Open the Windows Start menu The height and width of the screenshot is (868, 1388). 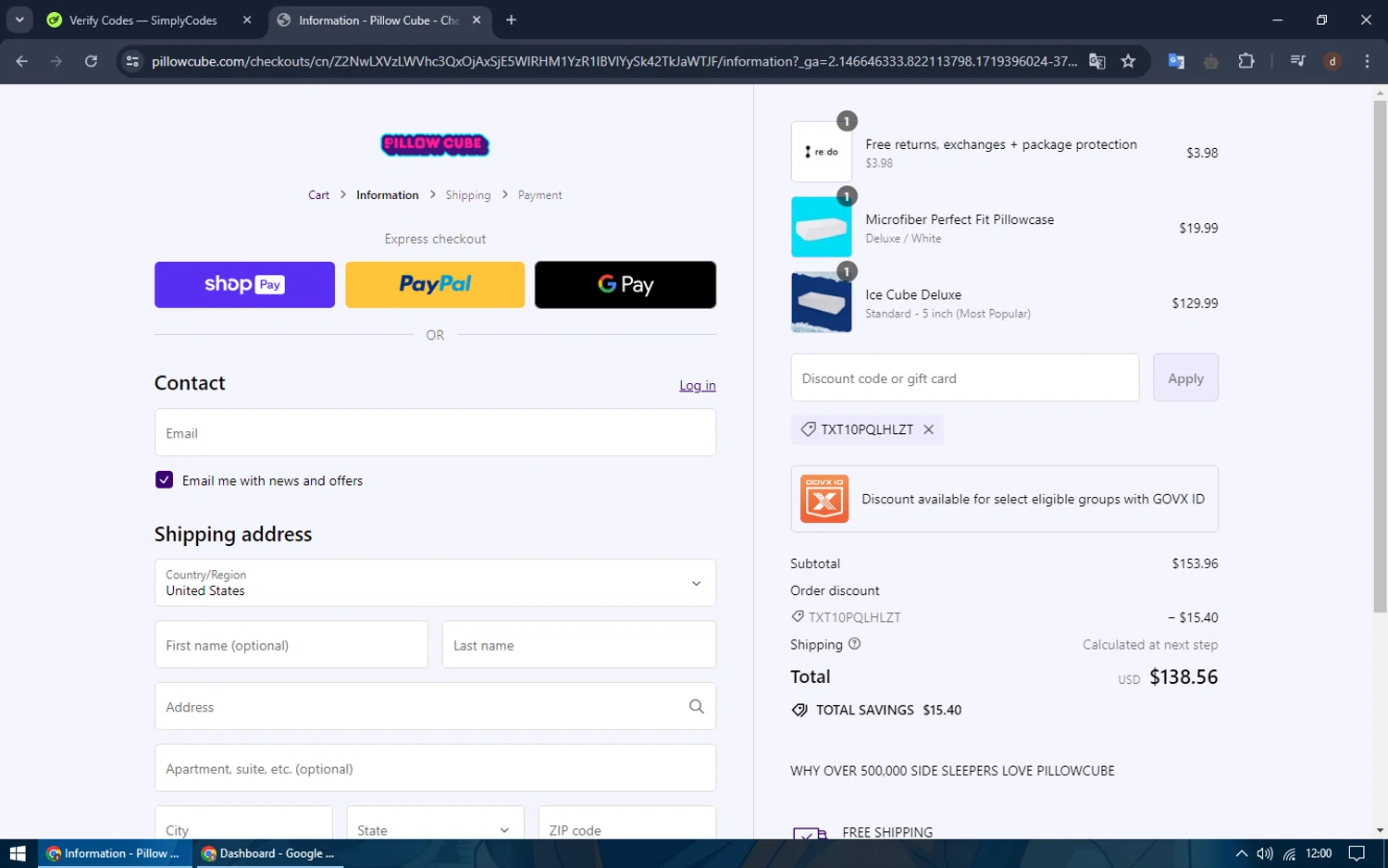[18, 853]
